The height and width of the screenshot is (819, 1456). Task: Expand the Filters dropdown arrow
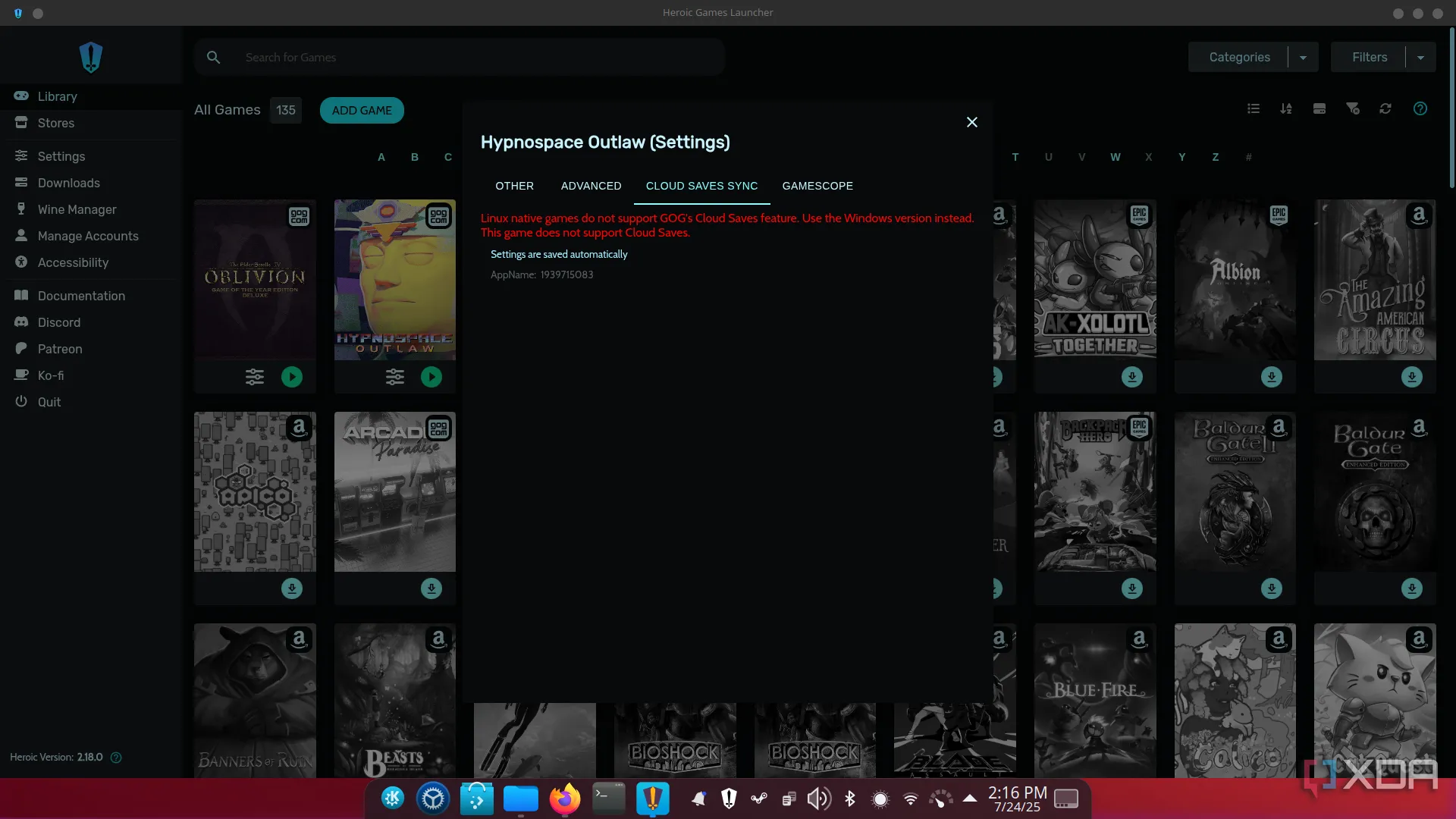1420,58
